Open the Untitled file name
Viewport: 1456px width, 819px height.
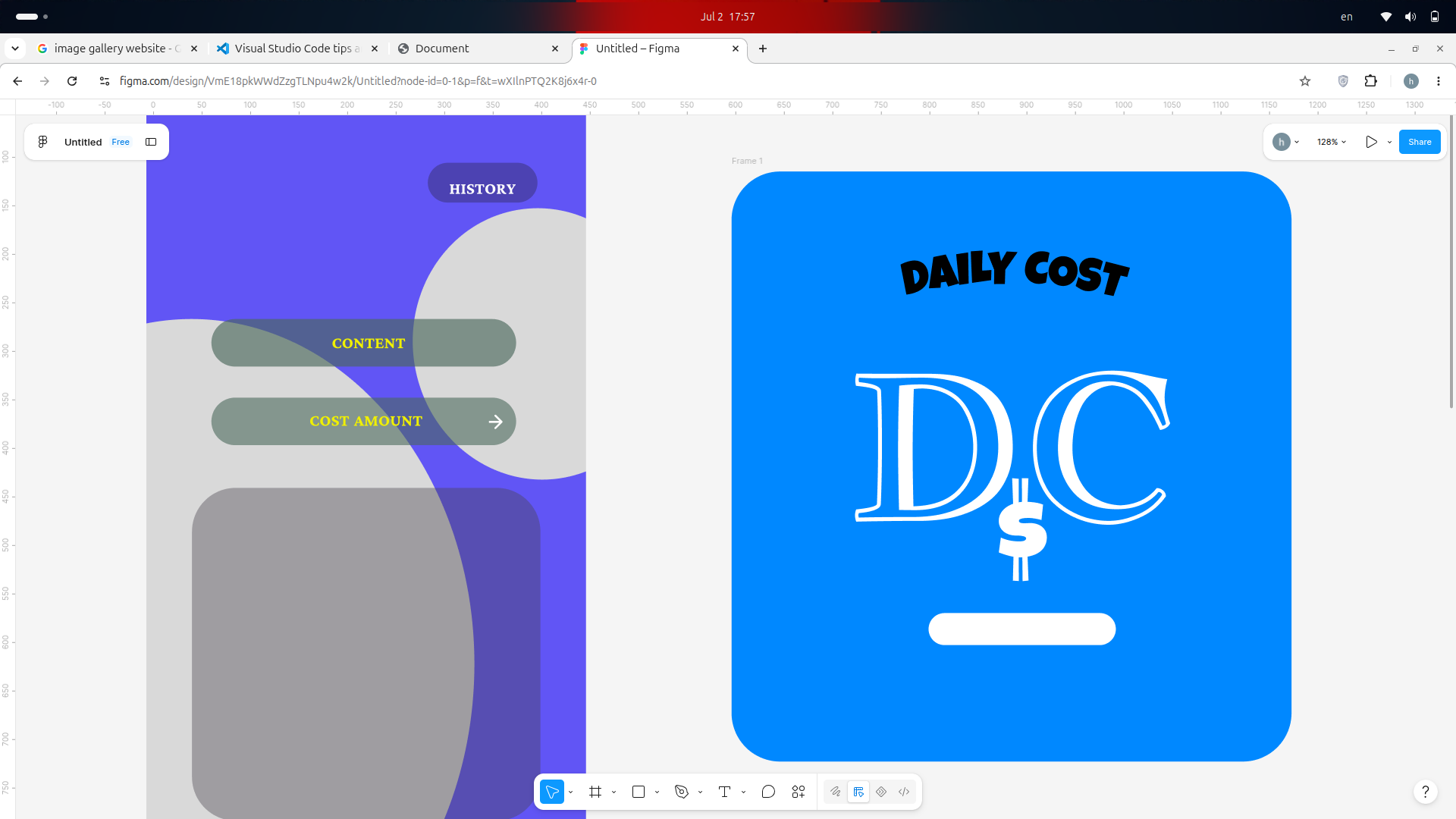(83, 142)
